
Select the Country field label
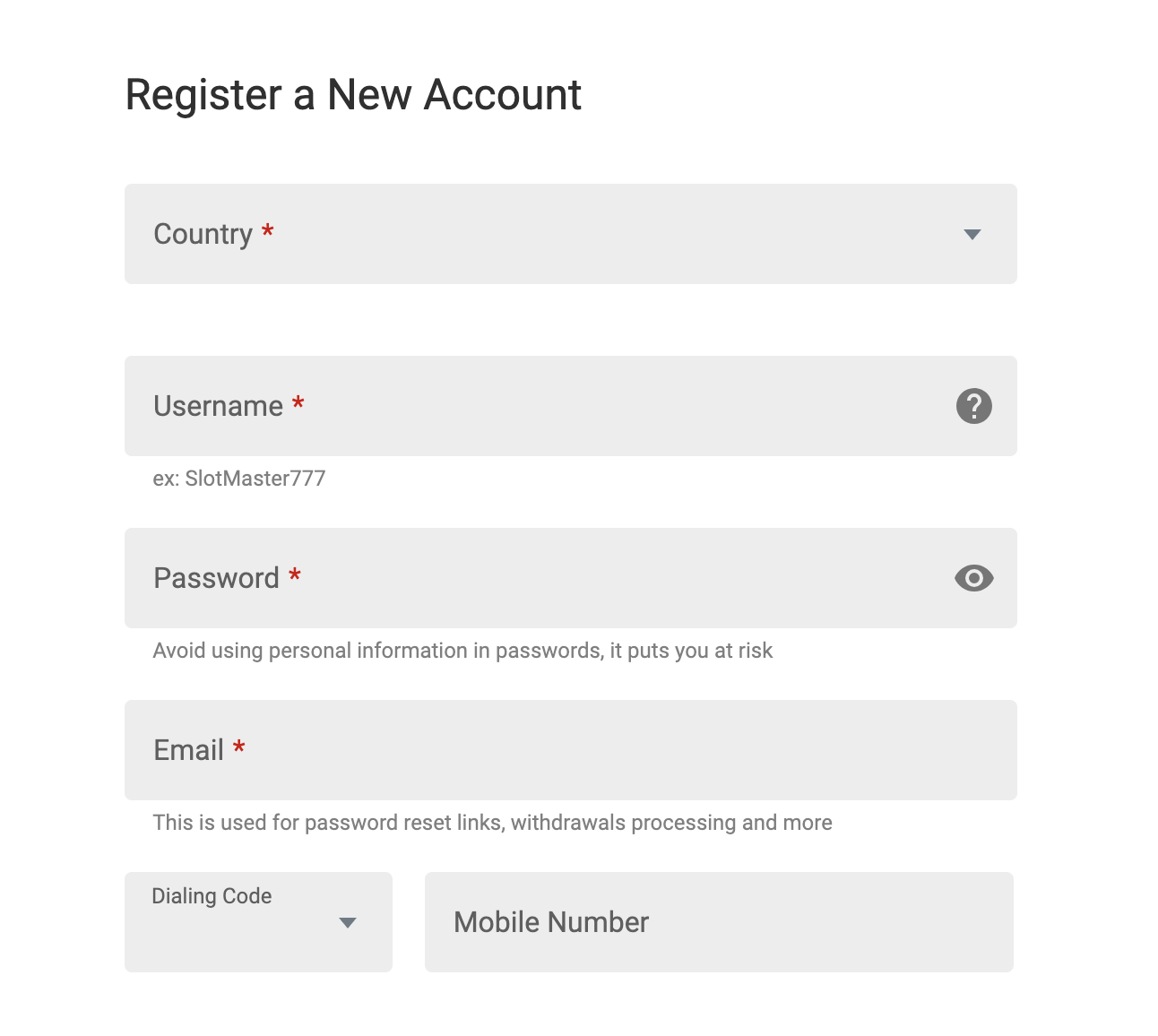coord(203,234)
